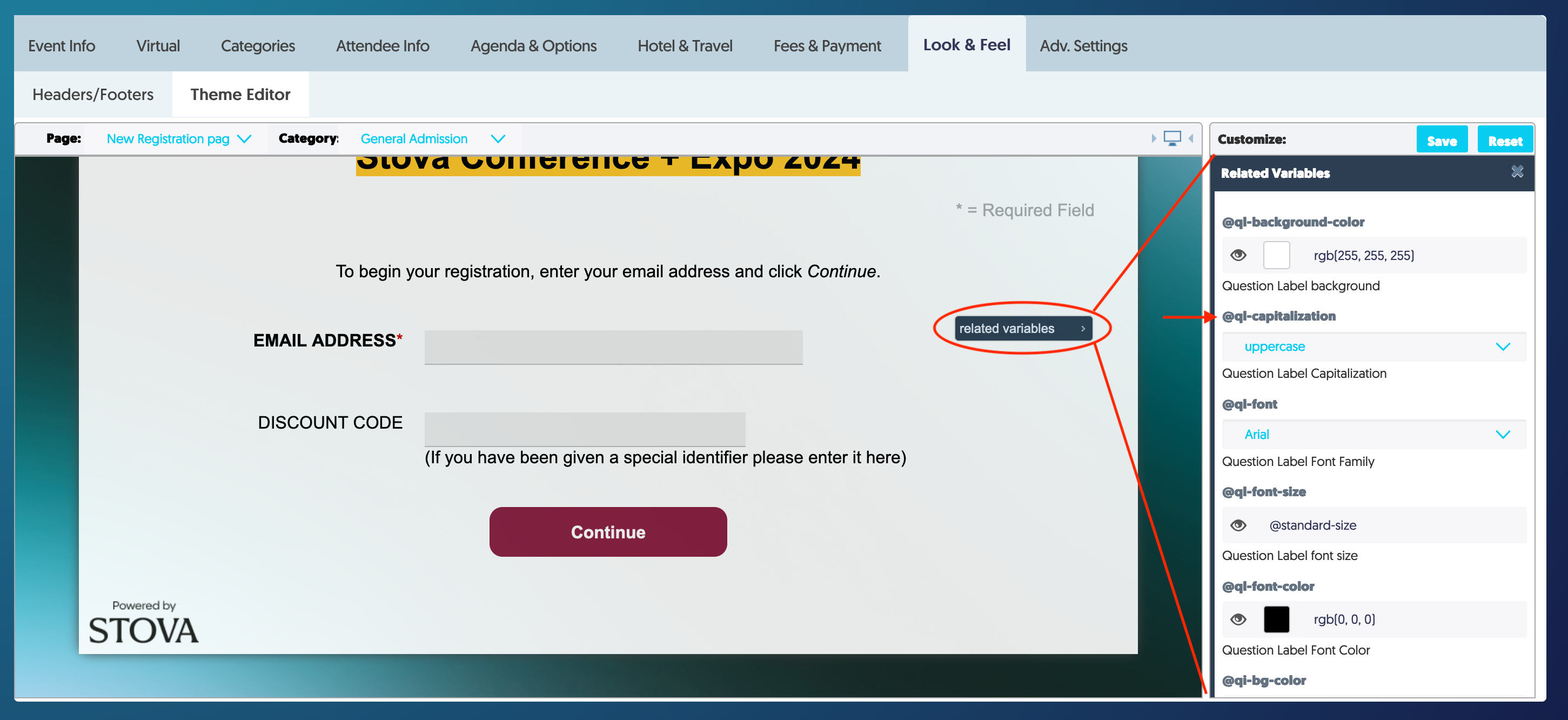Viewport: 1568px width, 720px height.
Task: Click the Save button
Action: coord(1441,139)
